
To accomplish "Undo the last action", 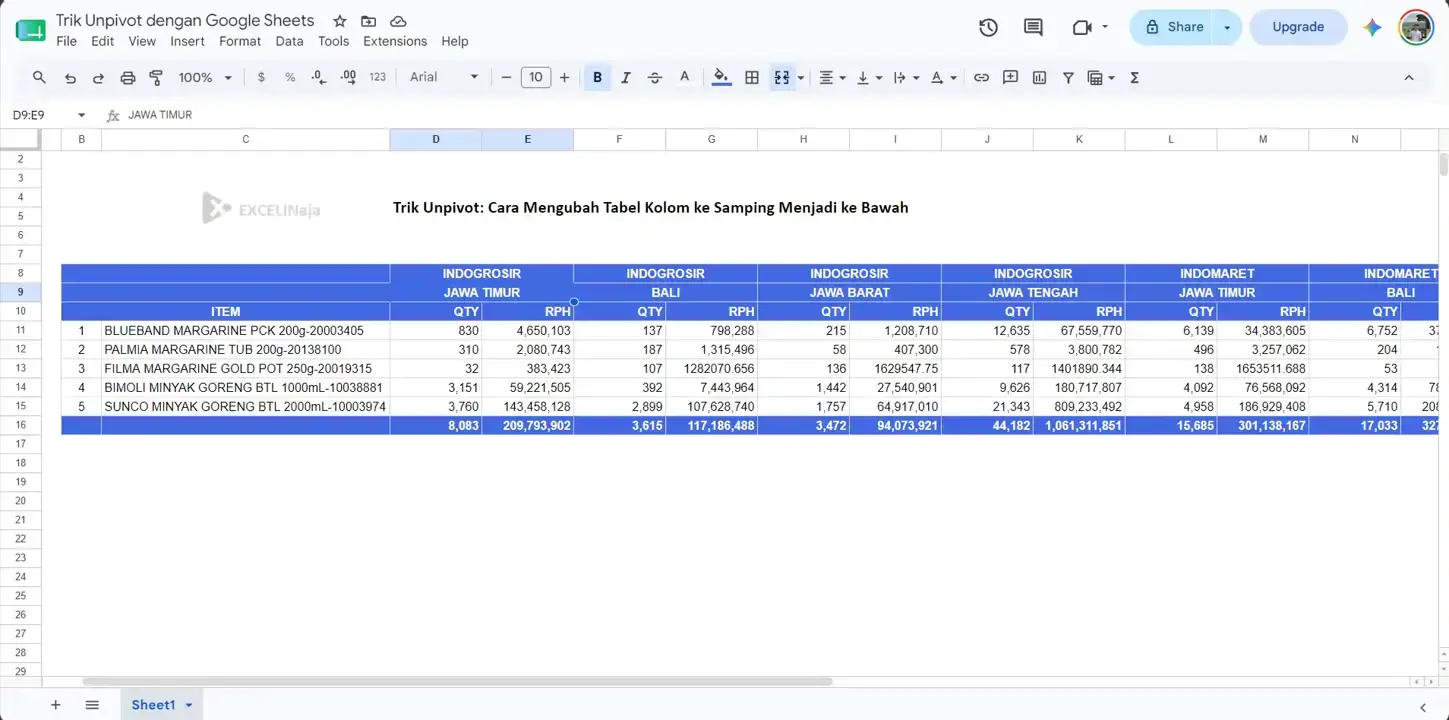I will point(70,77).
